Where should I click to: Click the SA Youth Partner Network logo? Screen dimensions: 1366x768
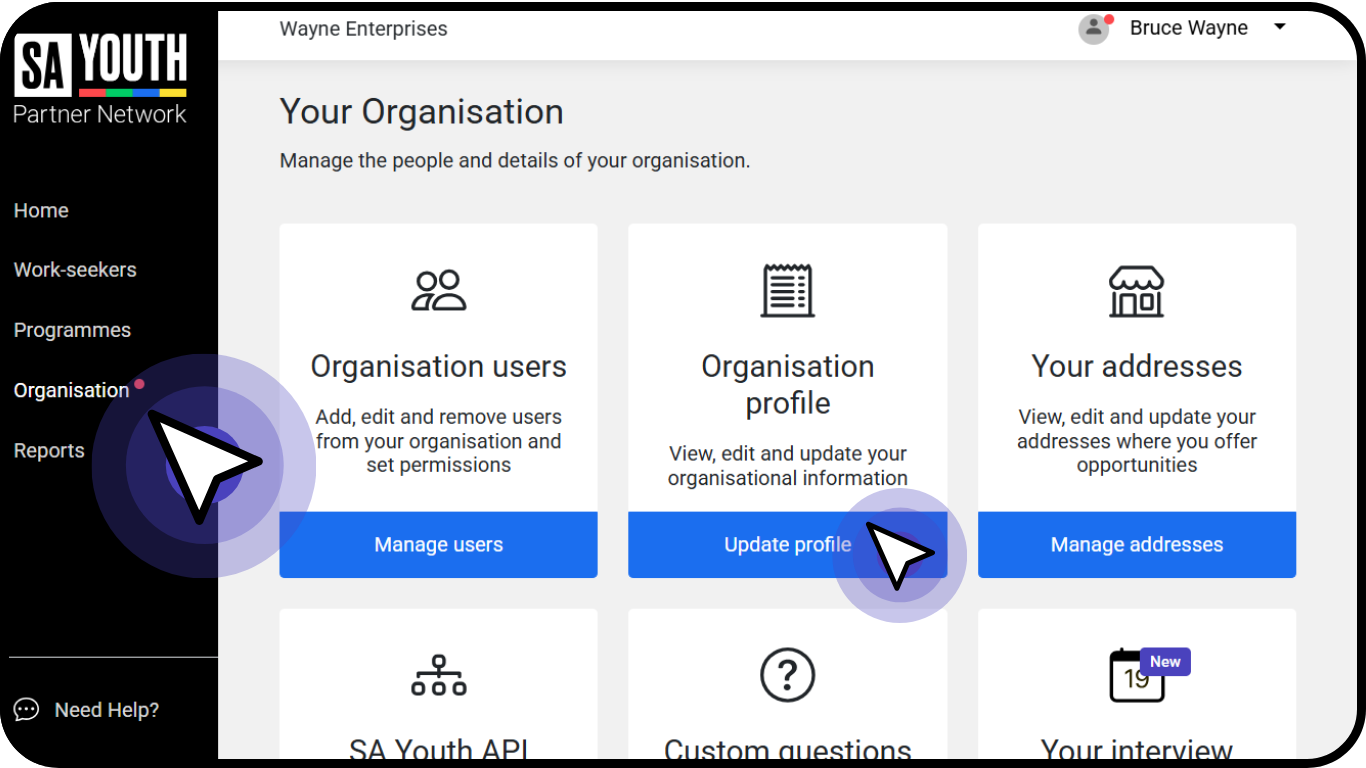tap(100, 78)
